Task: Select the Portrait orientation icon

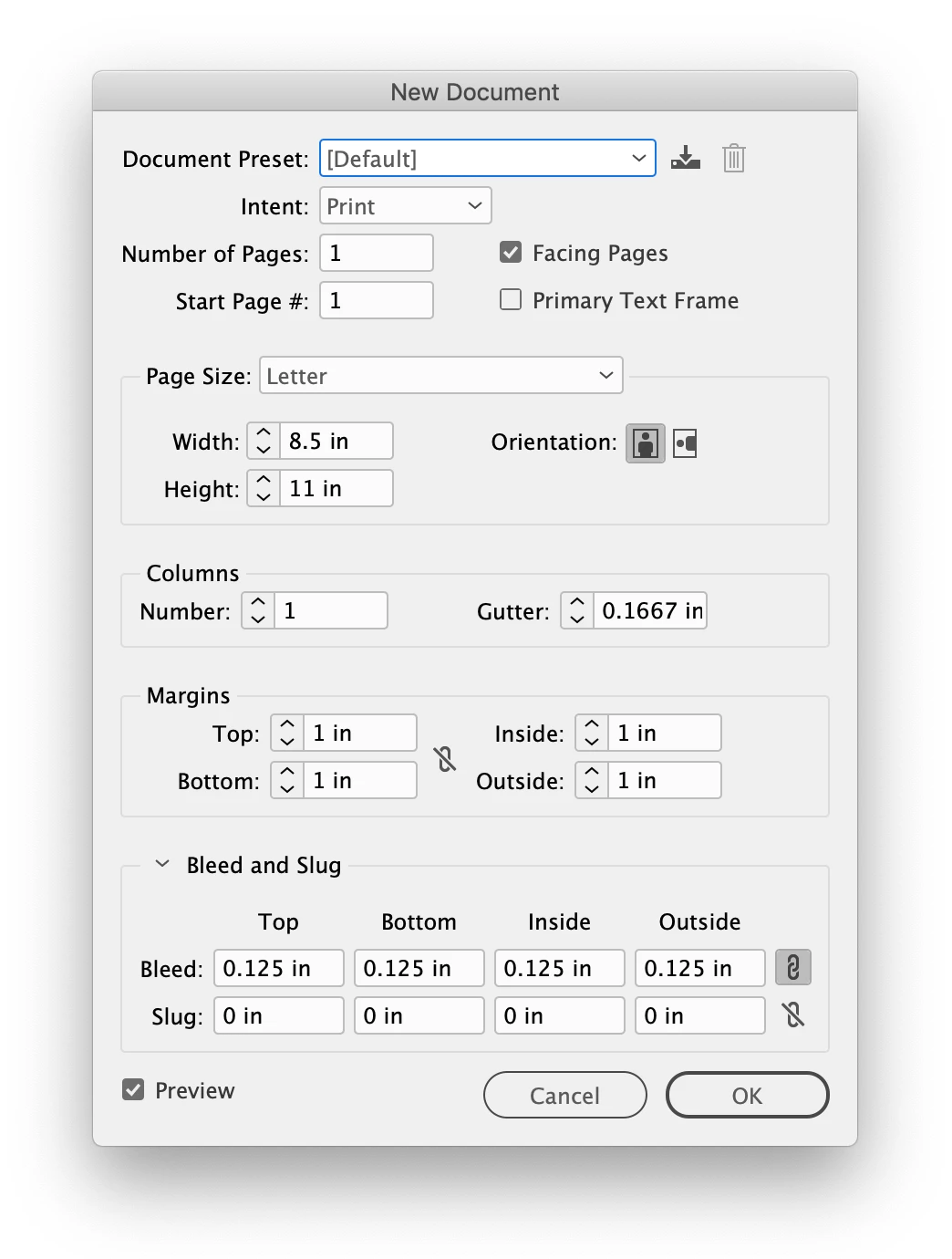Action: [646, 443]
